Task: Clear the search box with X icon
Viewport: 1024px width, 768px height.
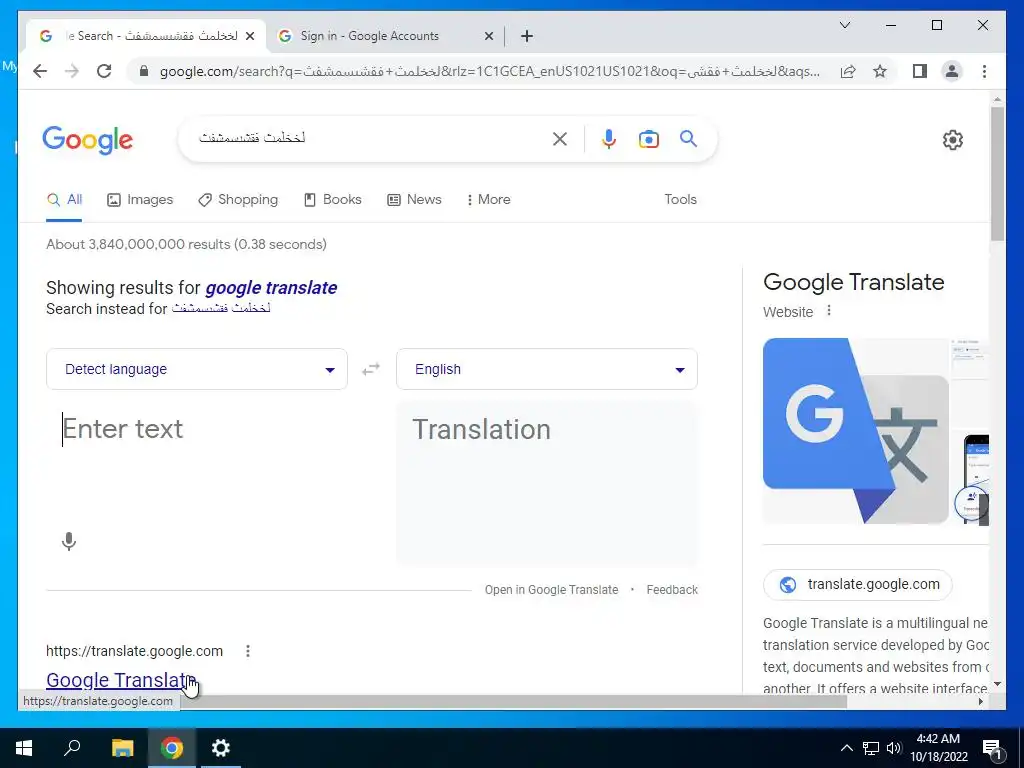Action: pos(560,139)
